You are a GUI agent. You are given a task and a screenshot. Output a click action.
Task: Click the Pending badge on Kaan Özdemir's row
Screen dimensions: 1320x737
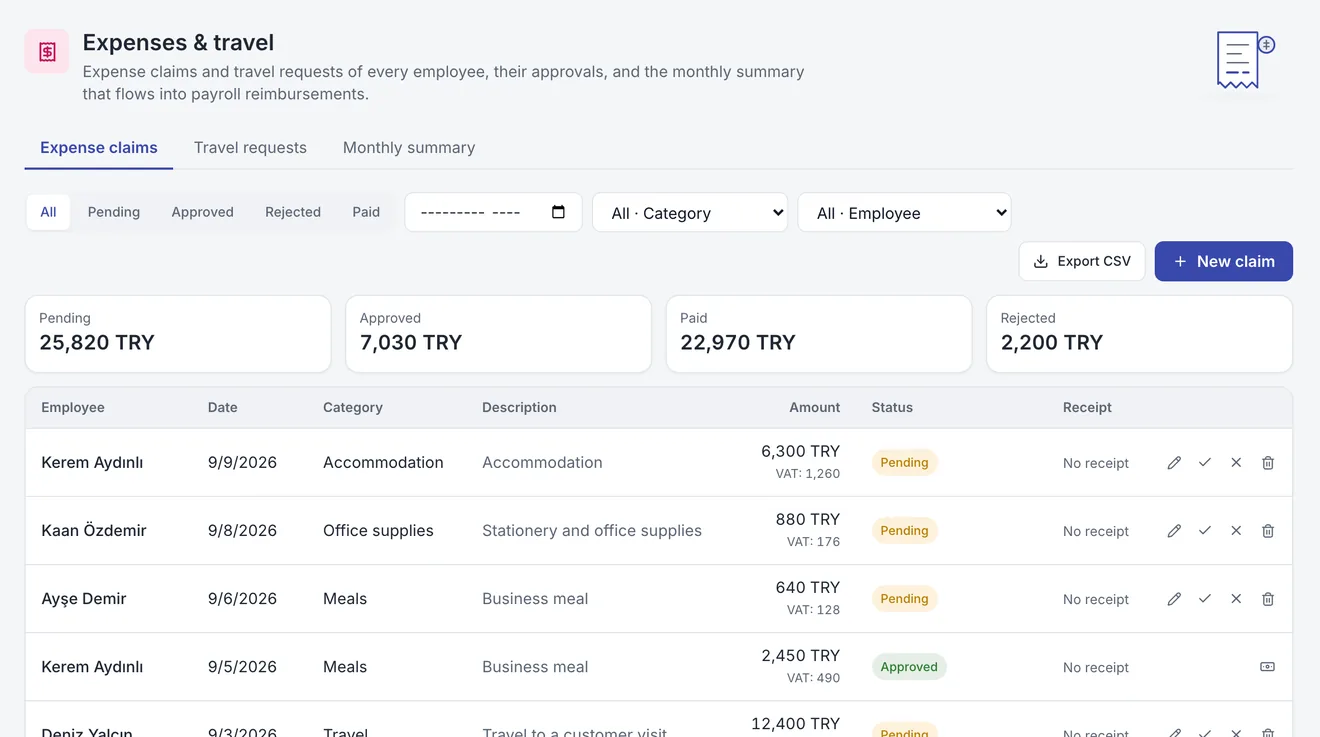pos(904,531)
